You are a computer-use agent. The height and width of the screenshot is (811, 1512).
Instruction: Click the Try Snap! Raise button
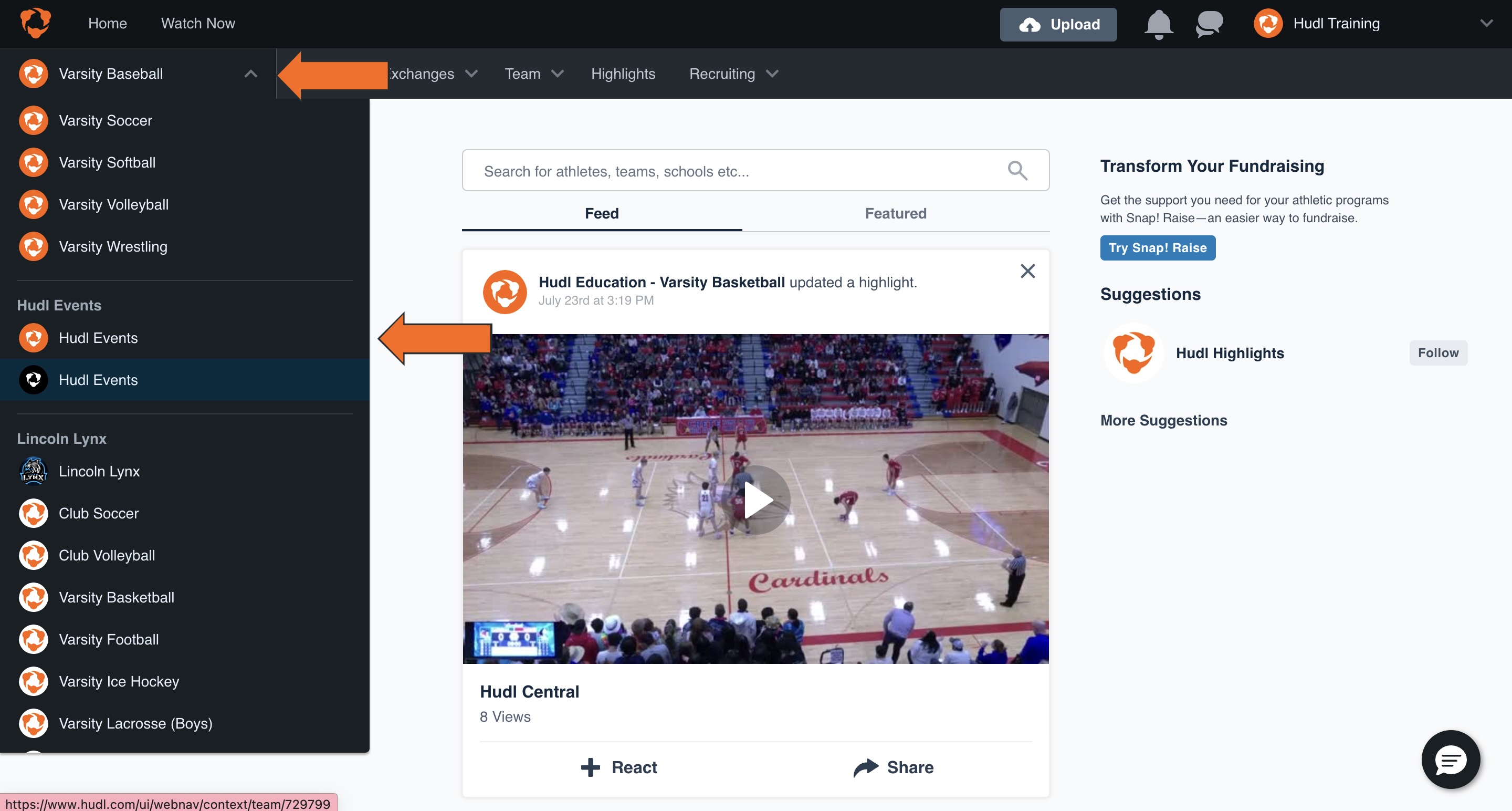tap(1158, 248)
